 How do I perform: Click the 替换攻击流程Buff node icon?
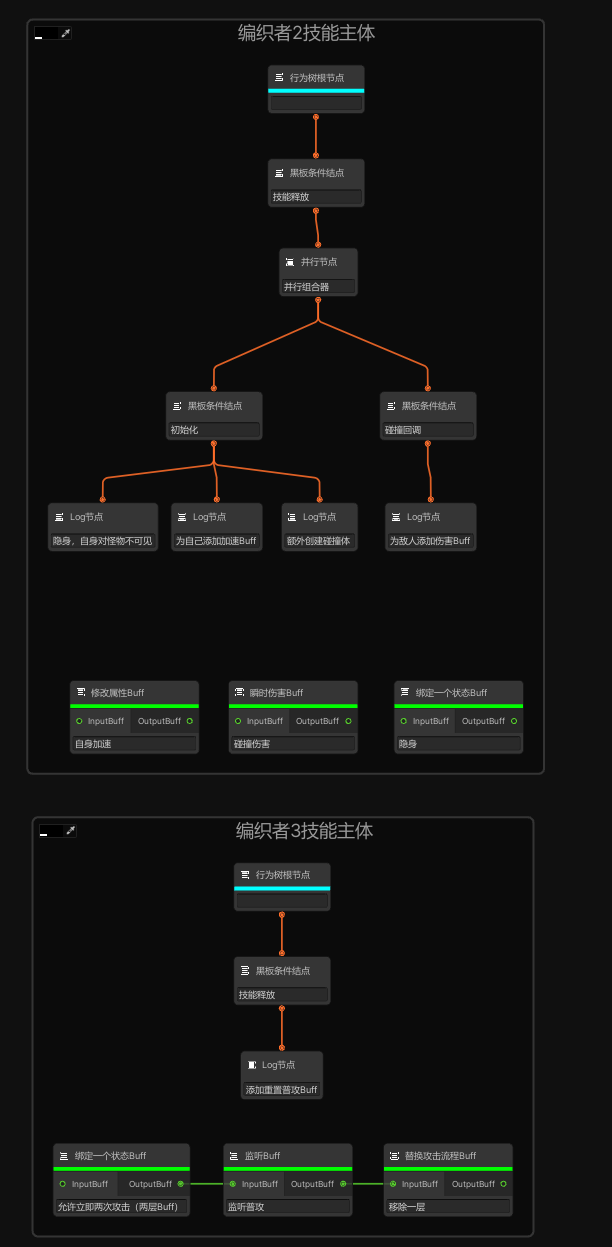[395, 1156]
